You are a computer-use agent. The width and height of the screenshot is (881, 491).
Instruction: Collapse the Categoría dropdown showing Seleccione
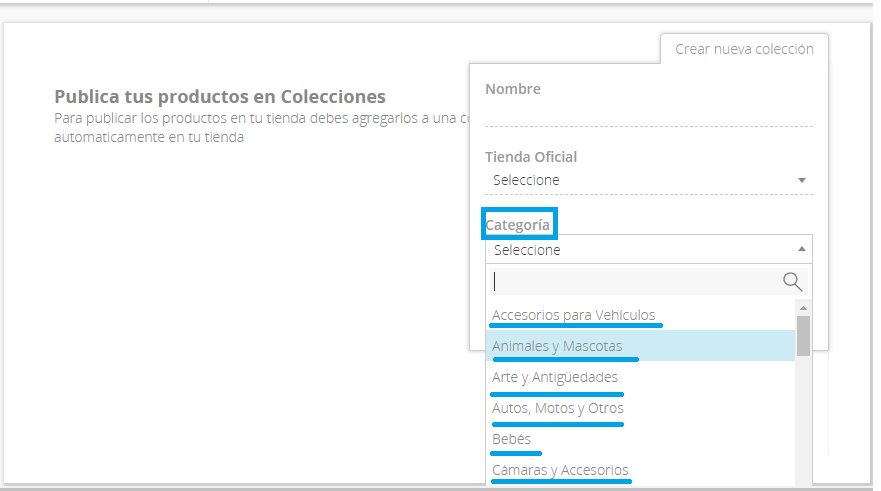[x=648, y=249]
